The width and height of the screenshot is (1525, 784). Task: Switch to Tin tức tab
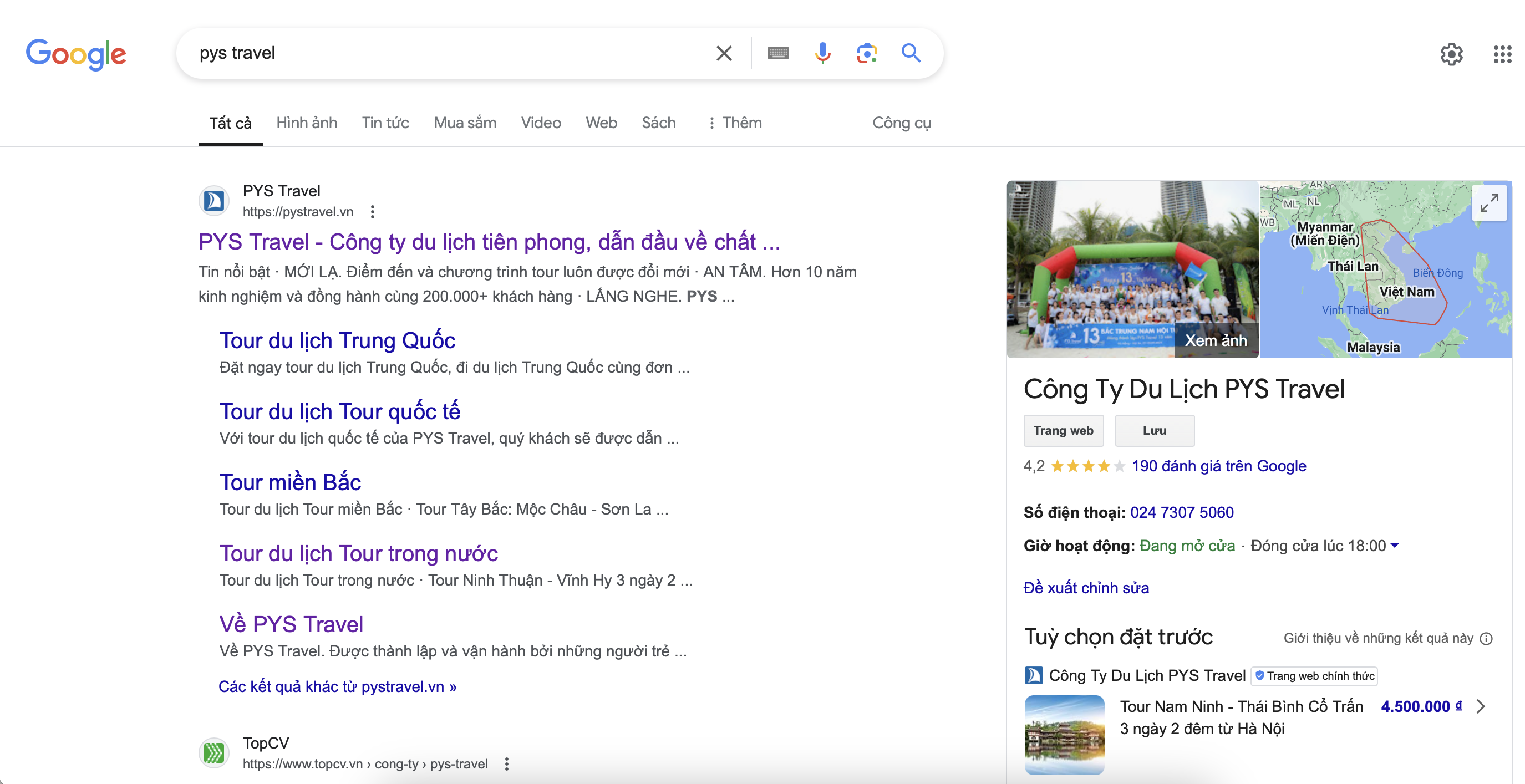click(x=385, y=123)
